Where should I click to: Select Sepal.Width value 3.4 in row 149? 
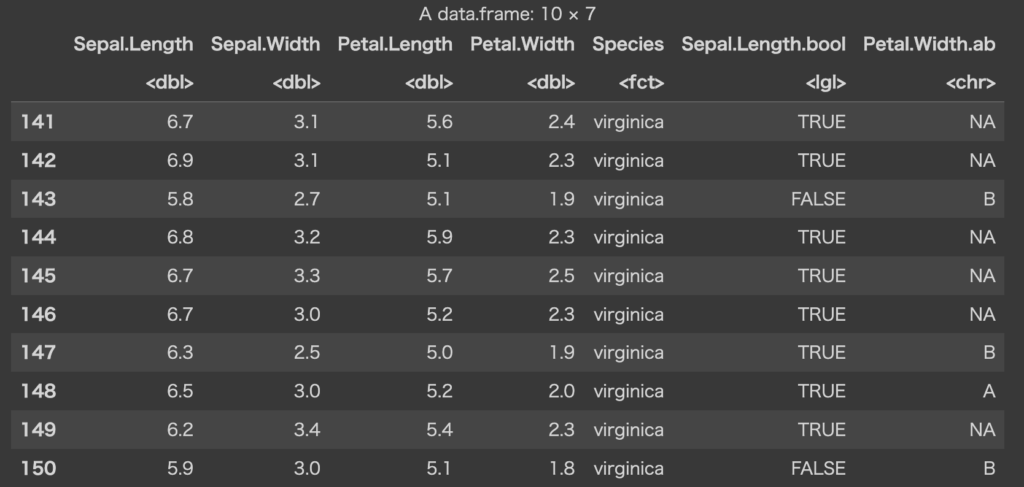pos(306,430)
